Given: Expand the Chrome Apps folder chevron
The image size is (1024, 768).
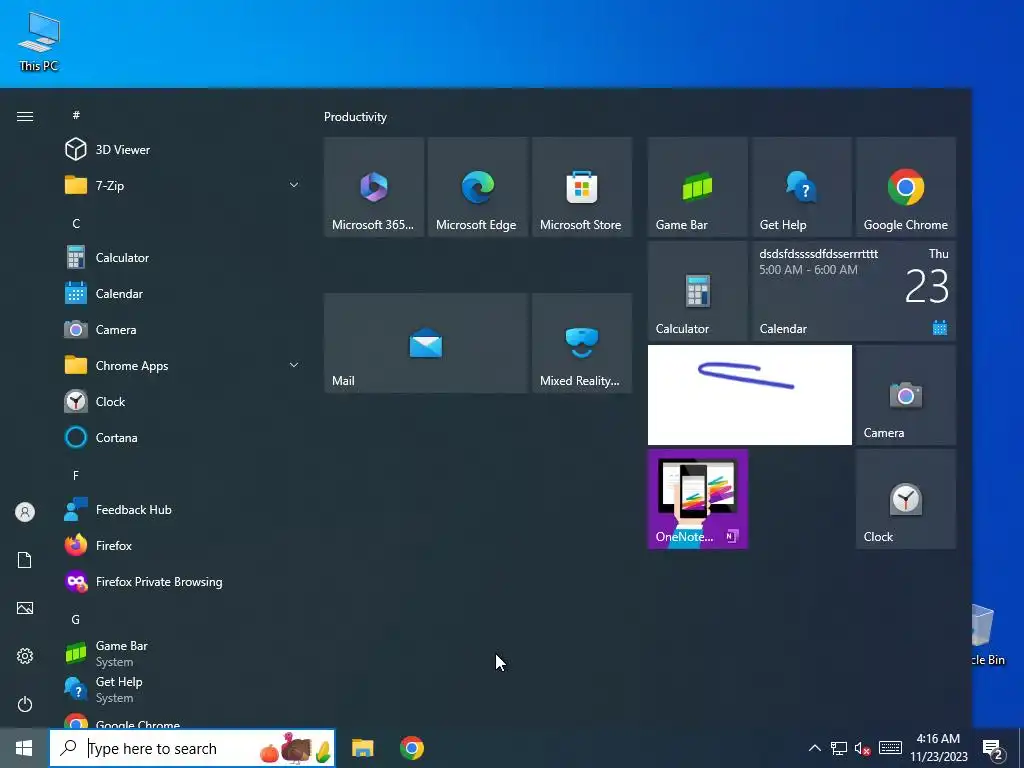Looking at the screenshot, I should point(294,366).
